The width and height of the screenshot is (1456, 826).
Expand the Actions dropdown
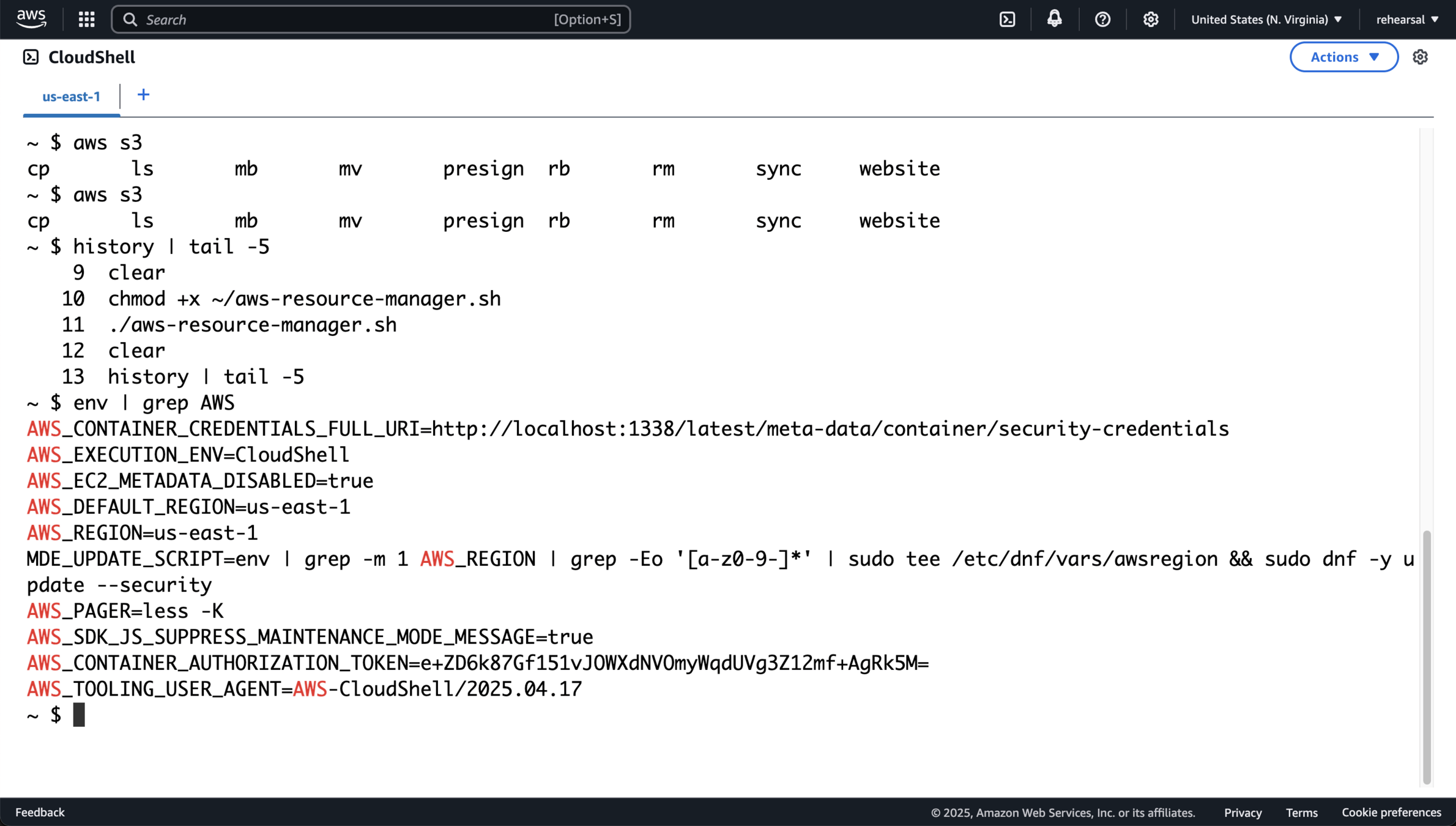1343,57
